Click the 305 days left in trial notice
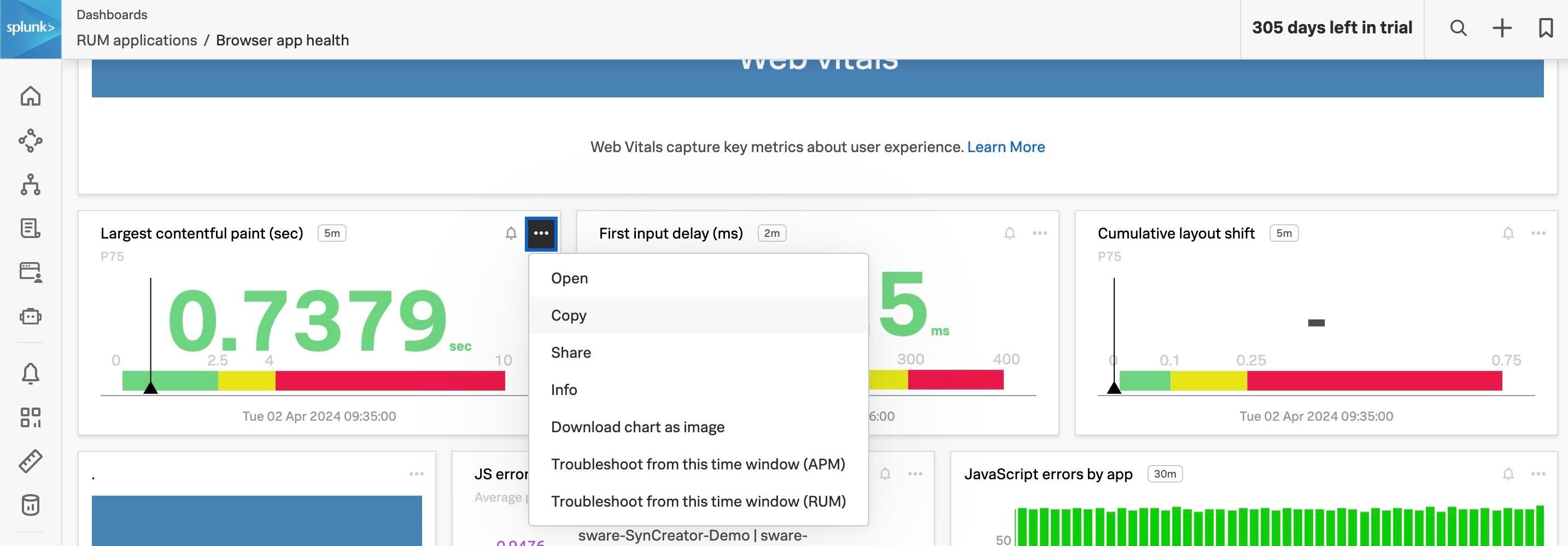The width and height of the screenshot is (1568, 546). [1332, 28]
